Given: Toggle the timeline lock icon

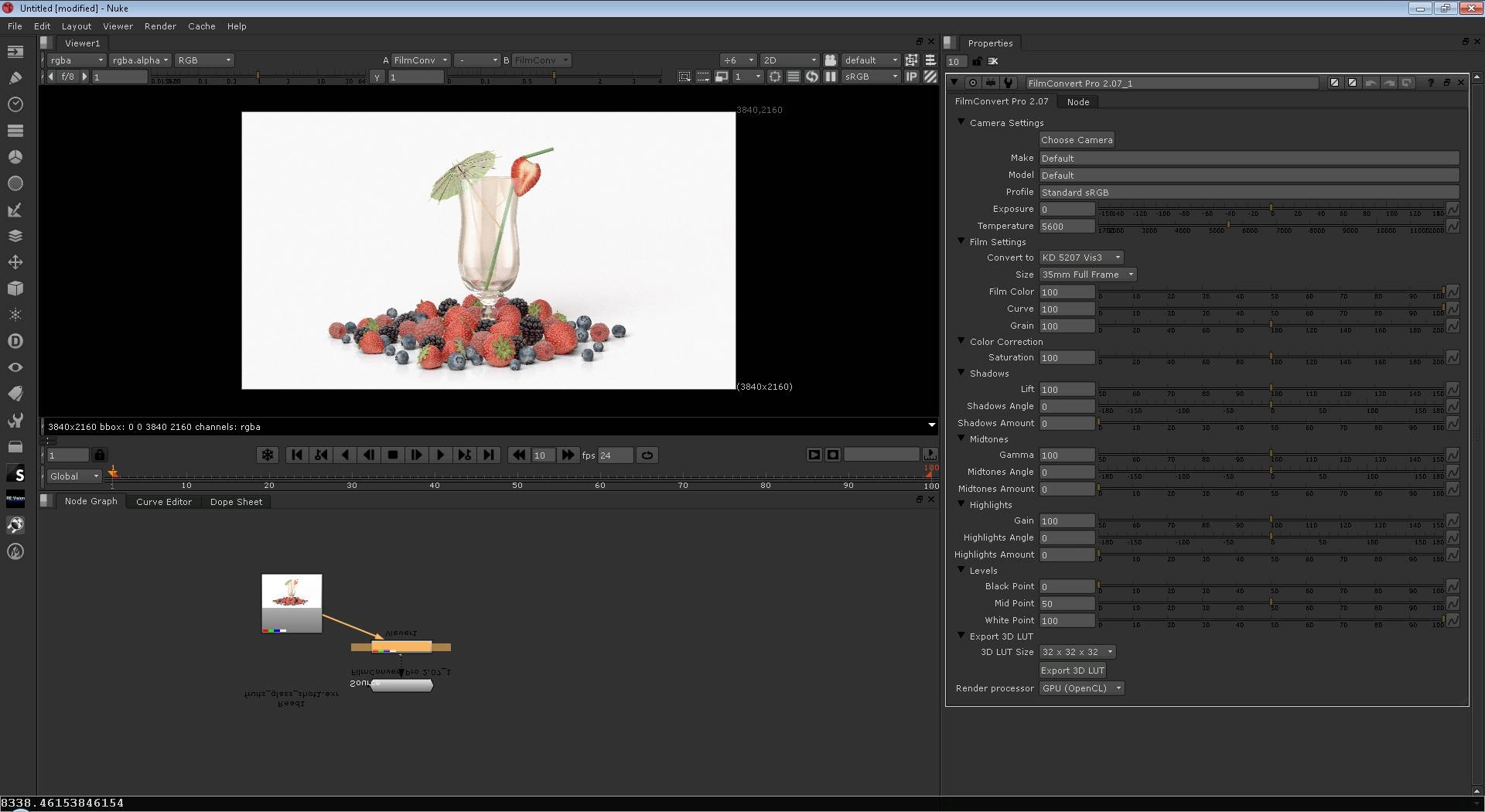Looking at the screenshot, I should [x=100, y=455].
